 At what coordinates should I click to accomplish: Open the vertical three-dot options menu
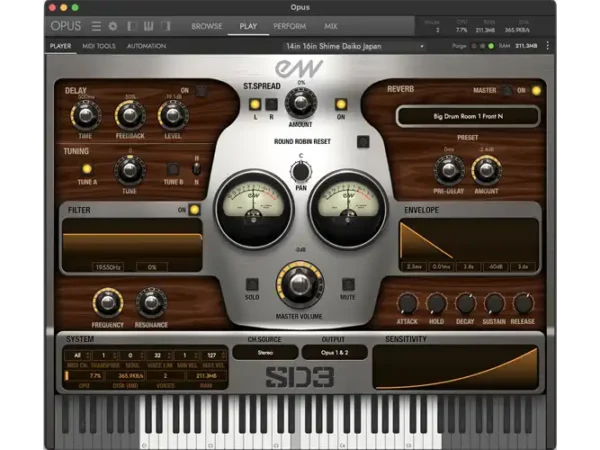pos(548,46)
